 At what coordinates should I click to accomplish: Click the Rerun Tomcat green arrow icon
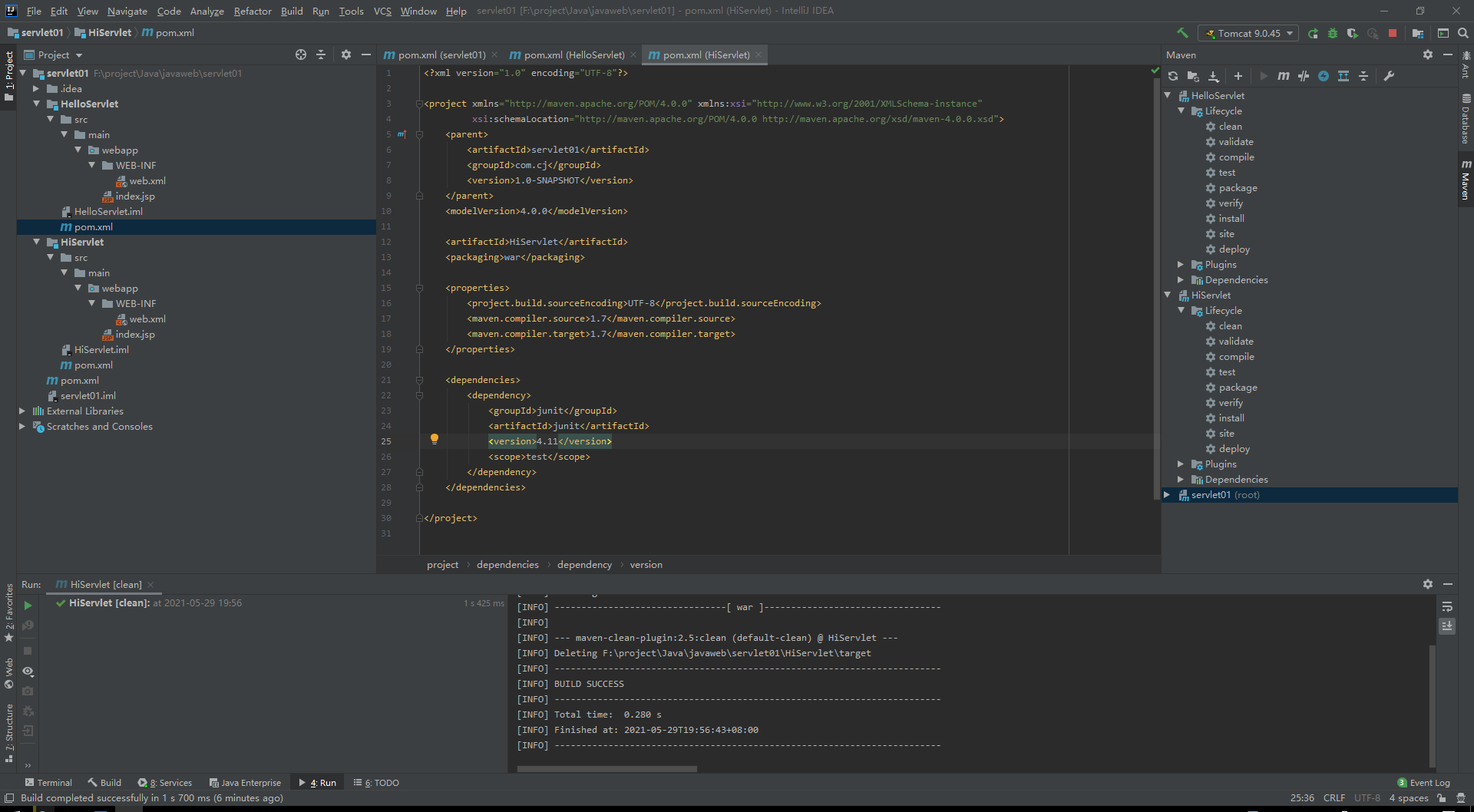(1313, 33)
